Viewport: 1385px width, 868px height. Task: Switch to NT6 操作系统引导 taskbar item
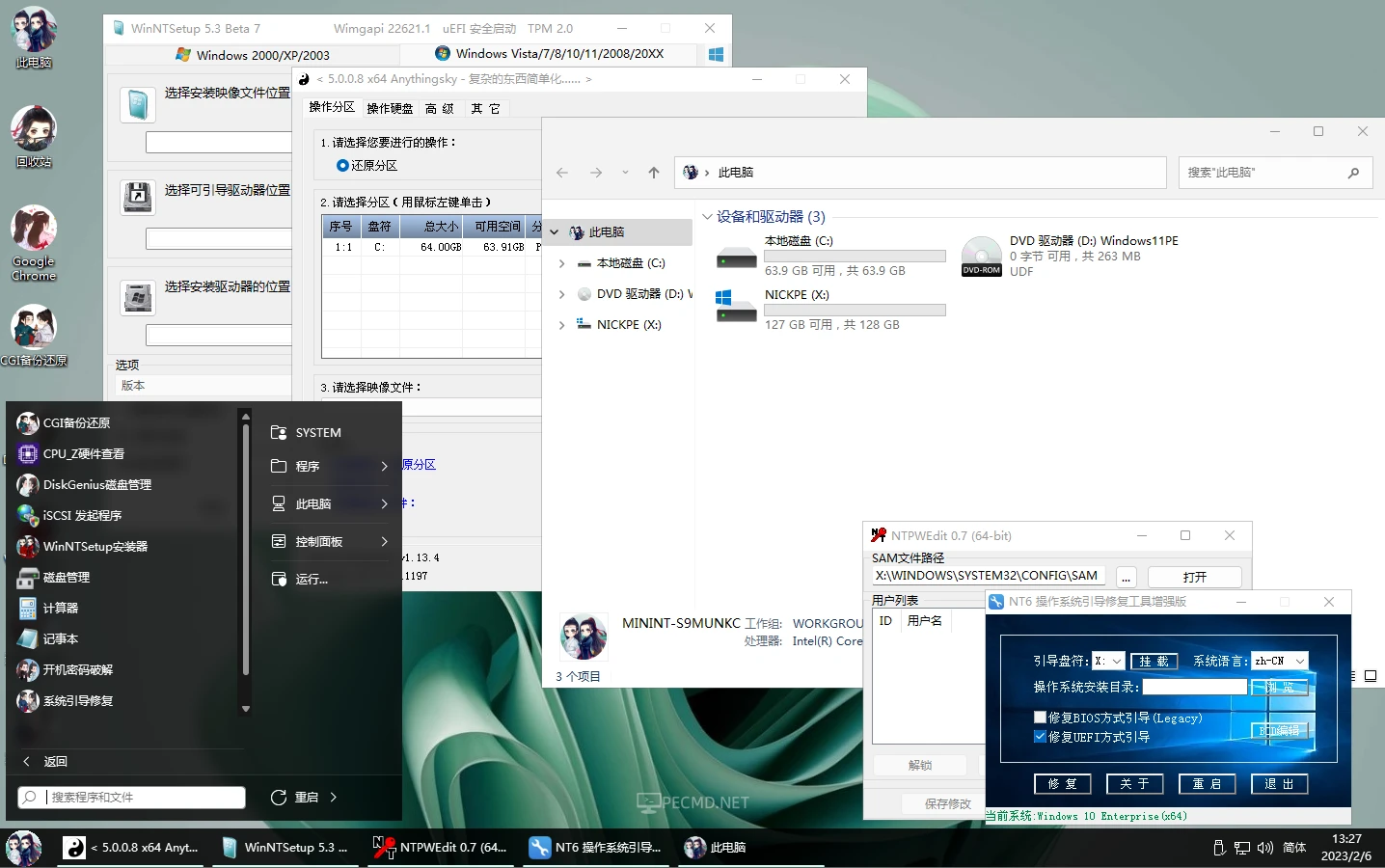[x=596, y=848]
